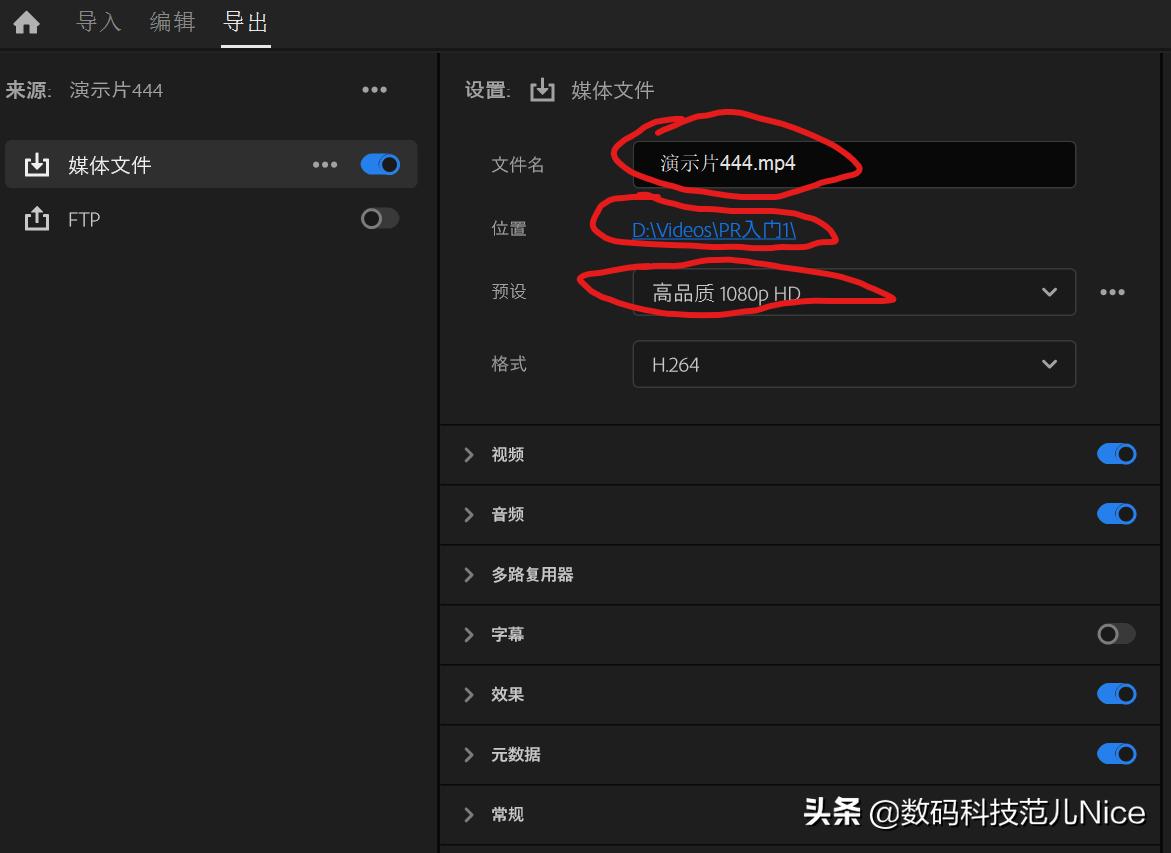Disable the 视频 export toggle
The height and width of the screenshot is (853, 1171).
tap(1116, 454)
